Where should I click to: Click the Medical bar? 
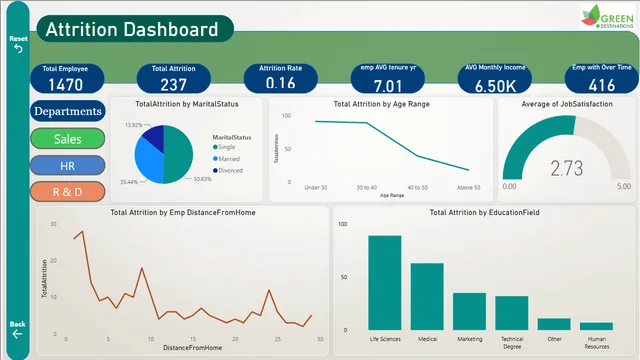coord(427,296)
